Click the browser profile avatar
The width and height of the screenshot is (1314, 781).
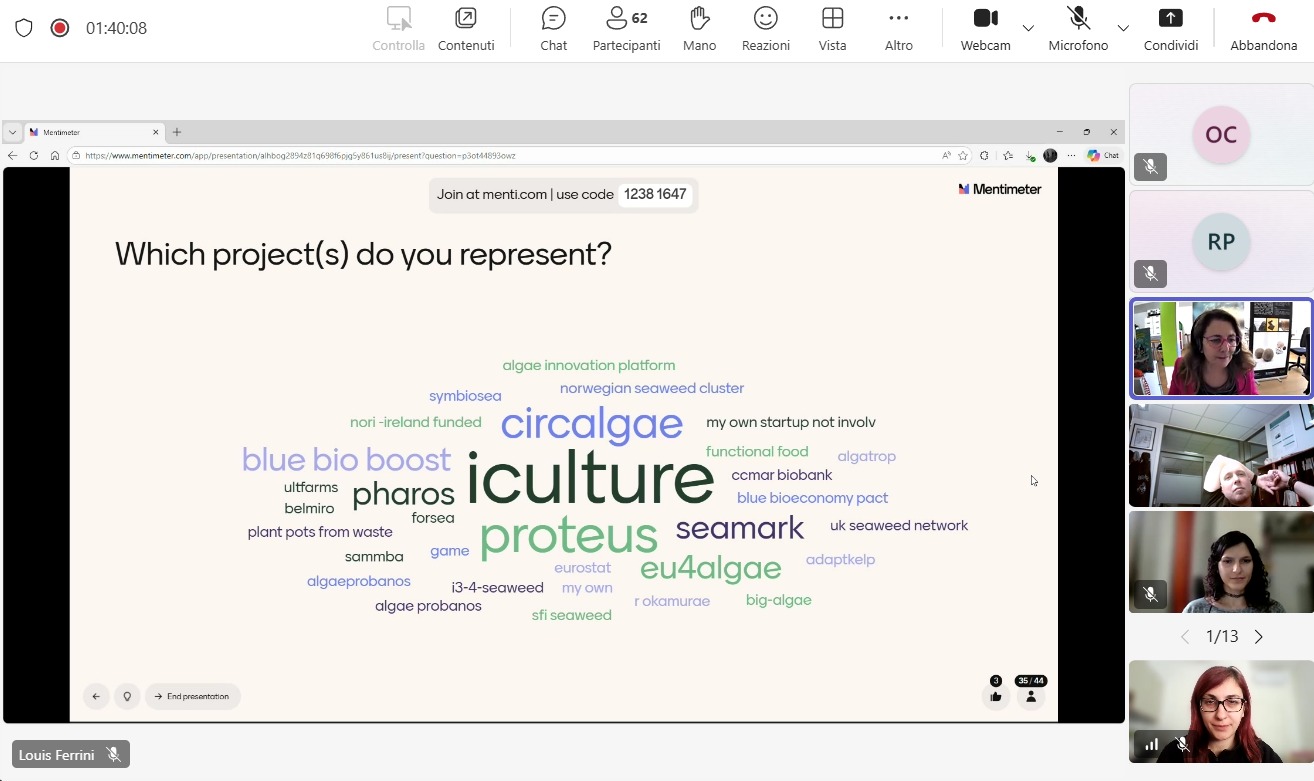tap(1050, 156)
